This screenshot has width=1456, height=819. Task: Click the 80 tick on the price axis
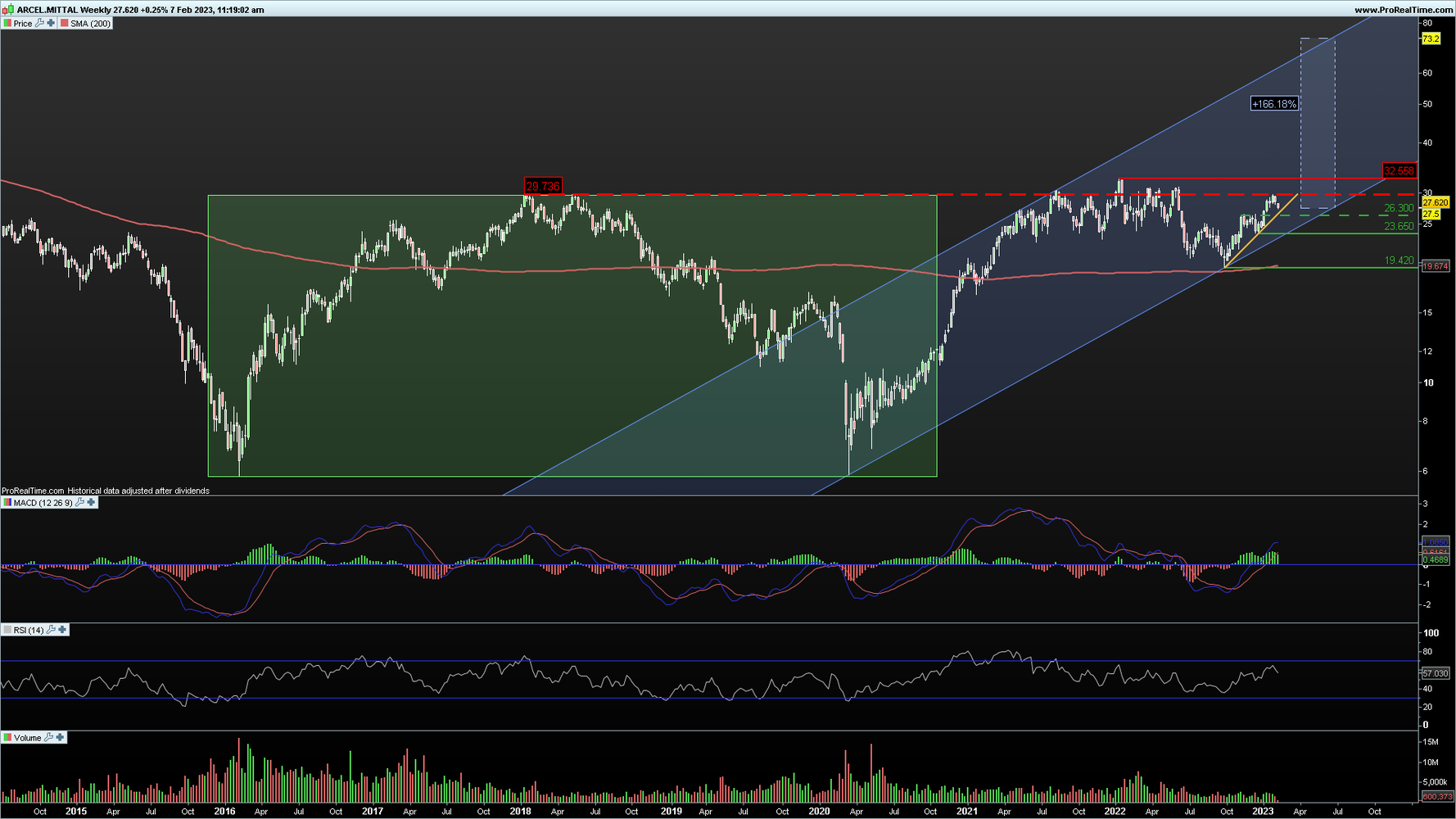point(1427,23)
